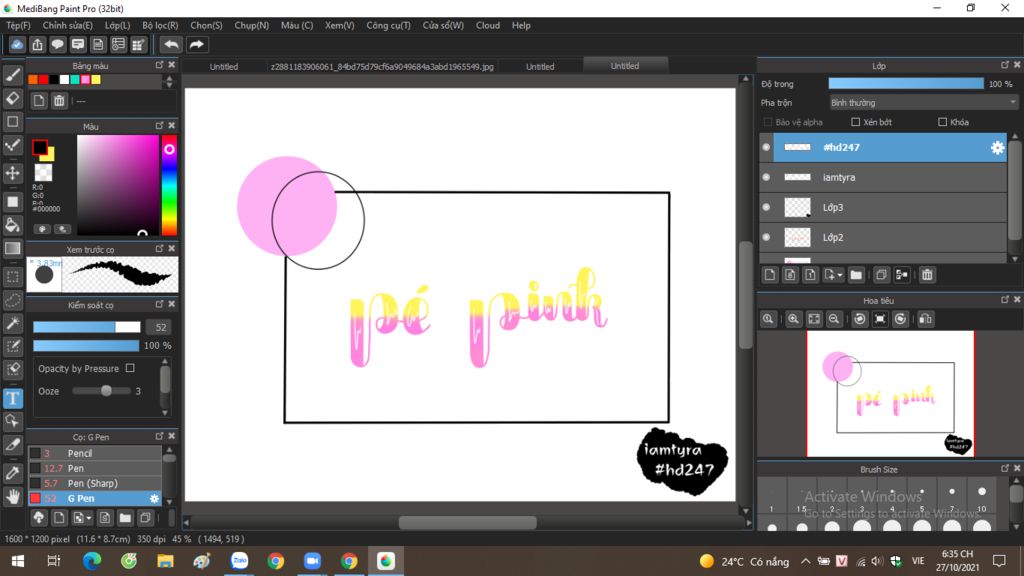
Task: Enable the Xén bớt checkbox
Action: [x=856, y=122]
